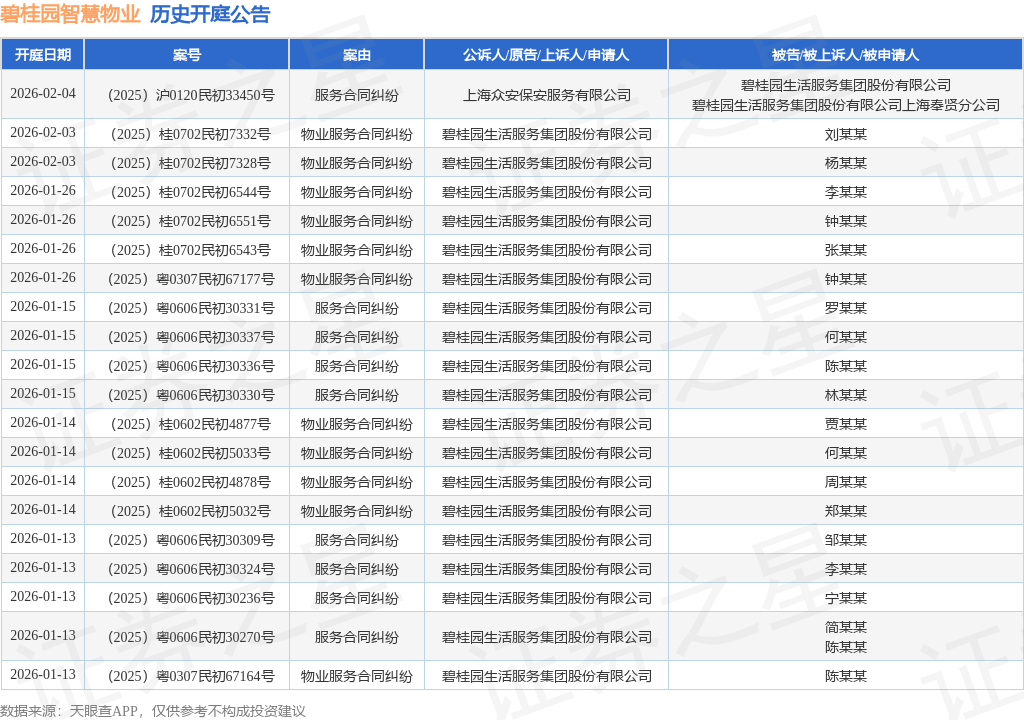Click 物业服务合同纠纷 in the 桂0702民初7332号 row

[x=357, y=135]
